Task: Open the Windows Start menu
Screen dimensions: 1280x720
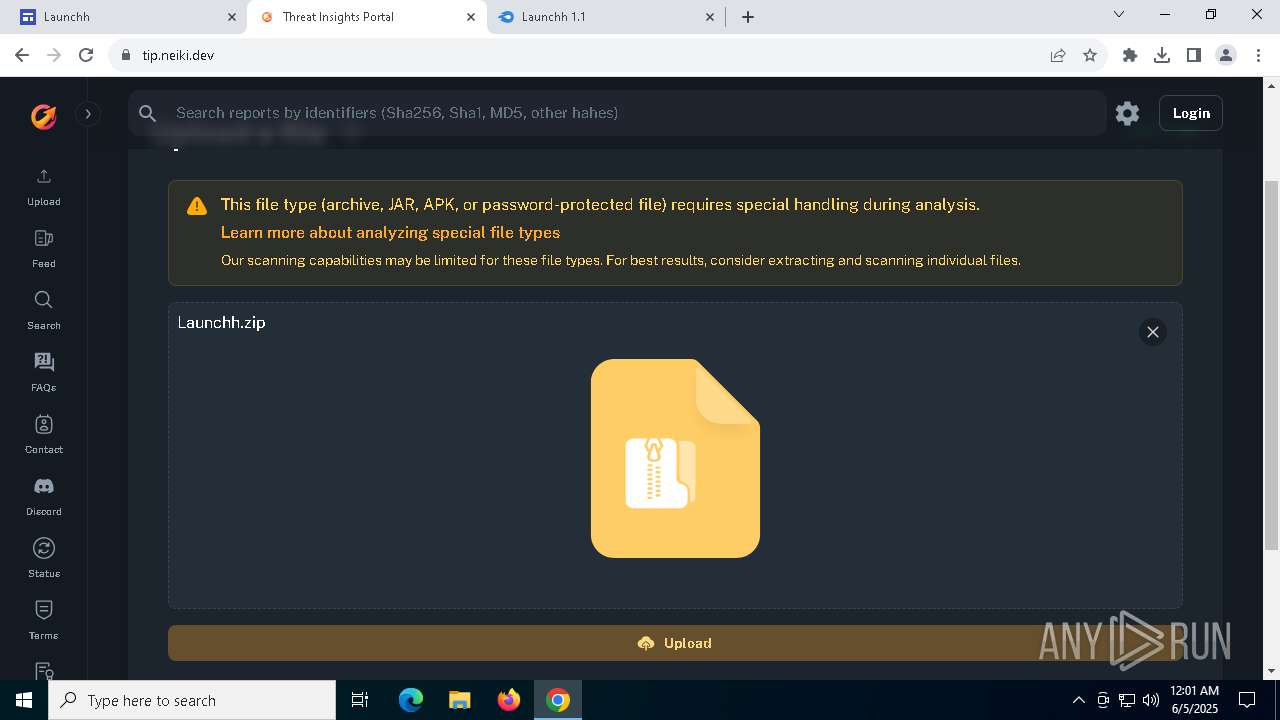Action: [24, 700]
